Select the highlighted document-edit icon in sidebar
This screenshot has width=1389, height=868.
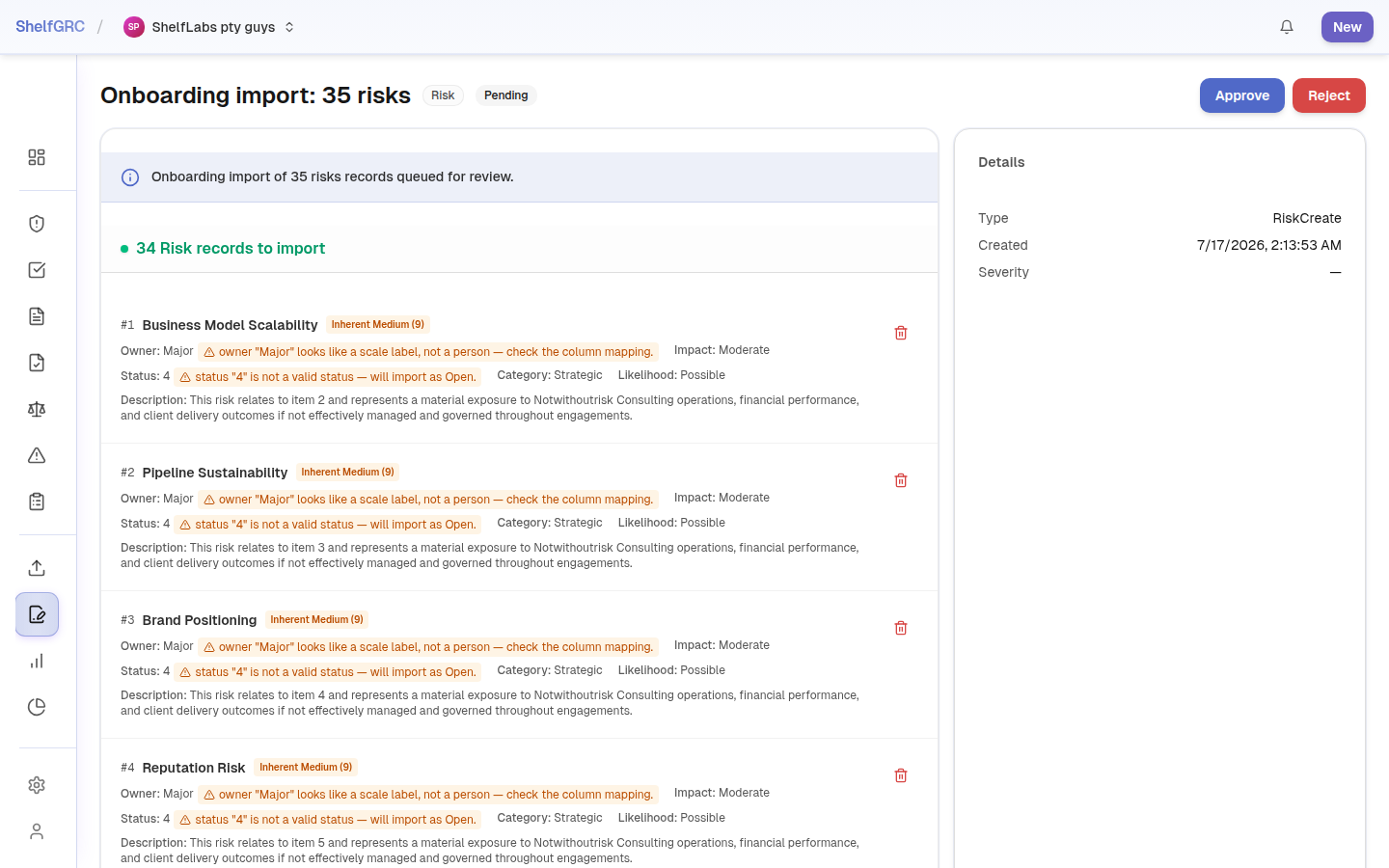pyautogui.click(x=37, y=614)
